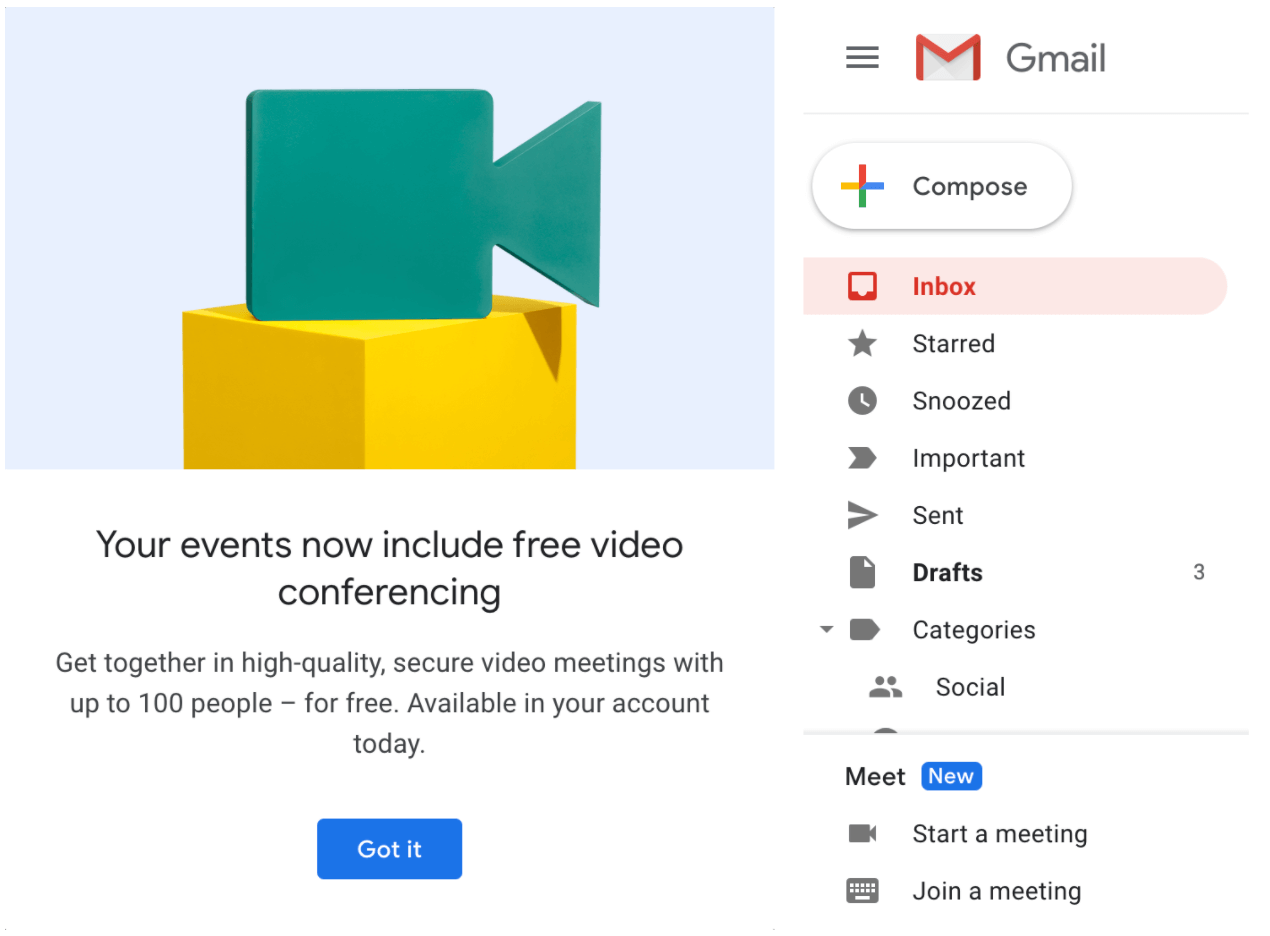Image resolution: width=1270 pixels, height=936 pixels.
Task: Open the Snoozed folder
Action: click(1015, 401)
